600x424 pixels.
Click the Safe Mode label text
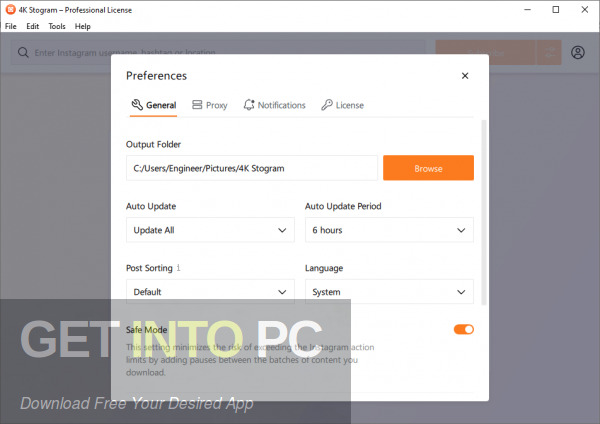click(x=147, y=330)
